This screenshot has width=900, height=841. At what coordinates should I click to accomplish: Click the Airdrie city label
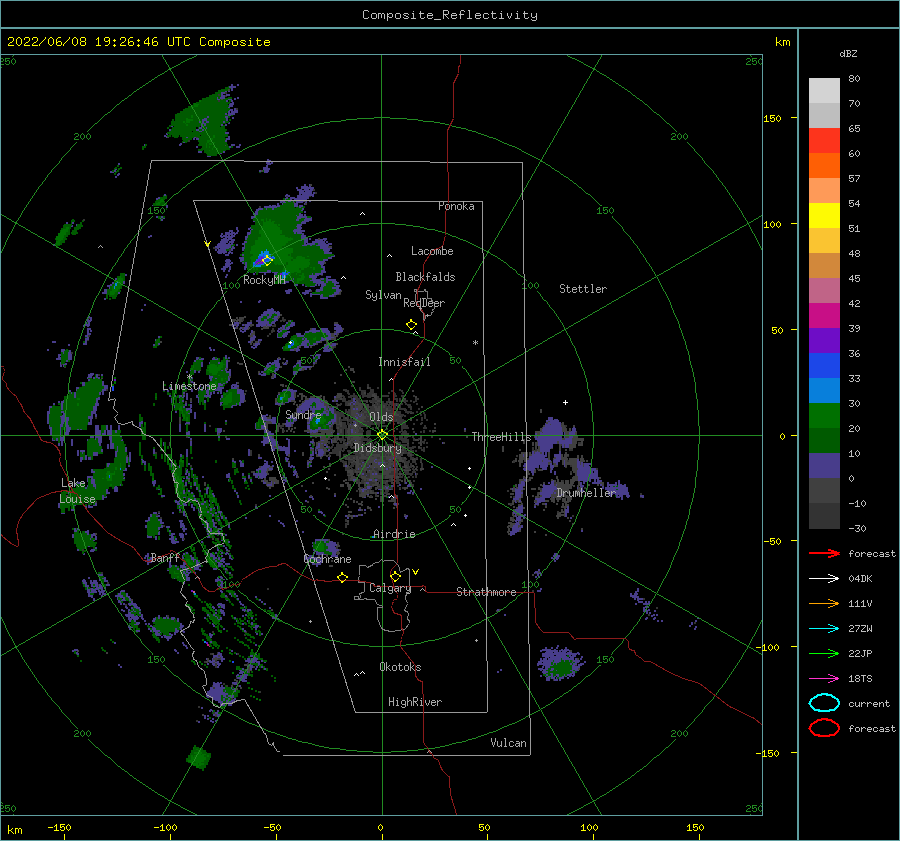(394, 534)
